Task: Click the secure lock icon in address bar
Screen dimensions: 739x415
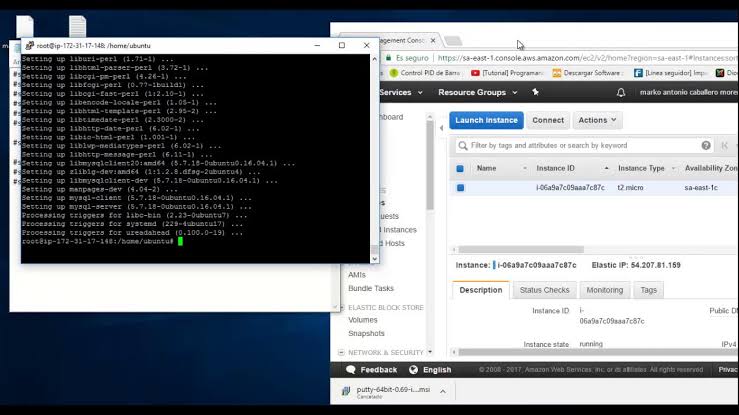Action: pos(388,58)
